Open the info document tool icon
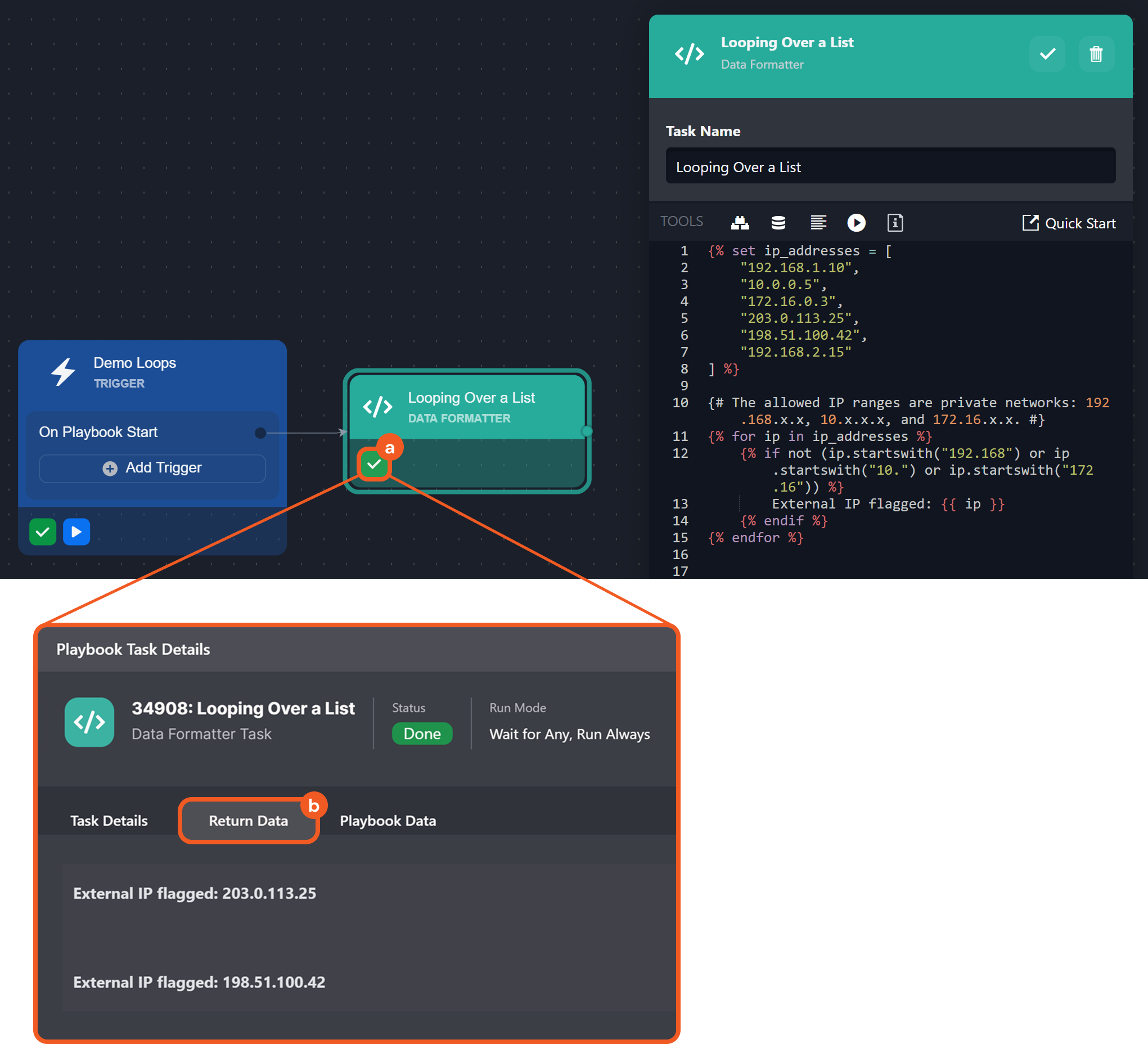The width and height of the screenshot is (1148, 1044). (894, 223)
